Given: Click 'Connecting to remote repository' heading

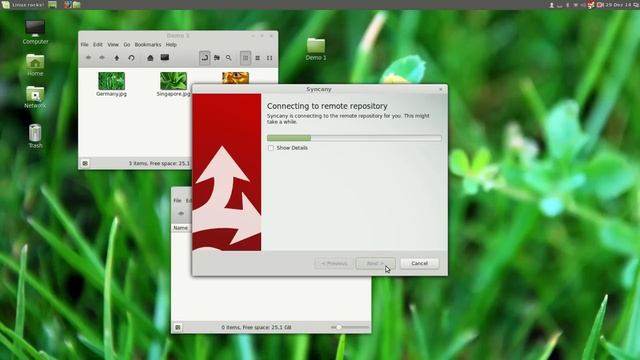Looking at the screenshot, I should tap(327, 106).
